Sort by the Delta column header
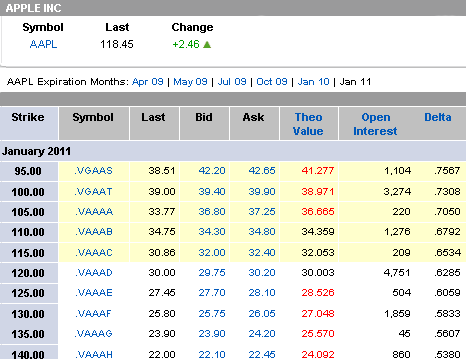 [438, 117]
